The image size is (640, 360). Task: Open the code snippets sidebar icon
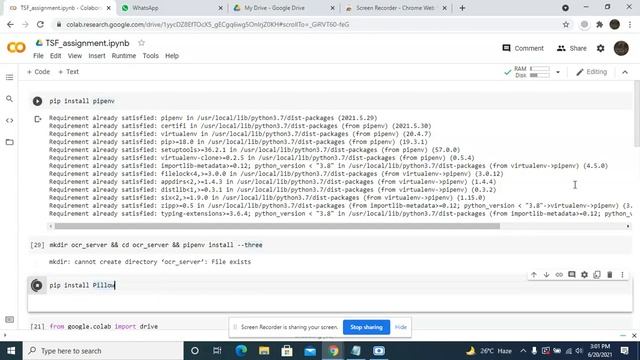9,120
